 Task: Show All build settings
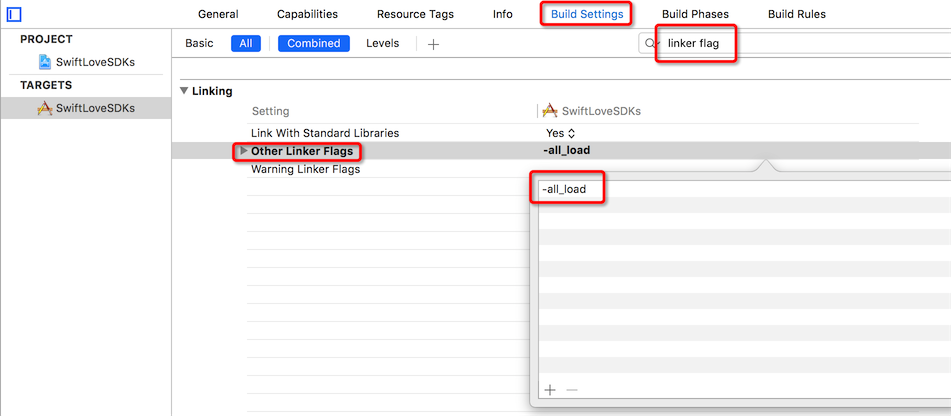click(246, 44)
